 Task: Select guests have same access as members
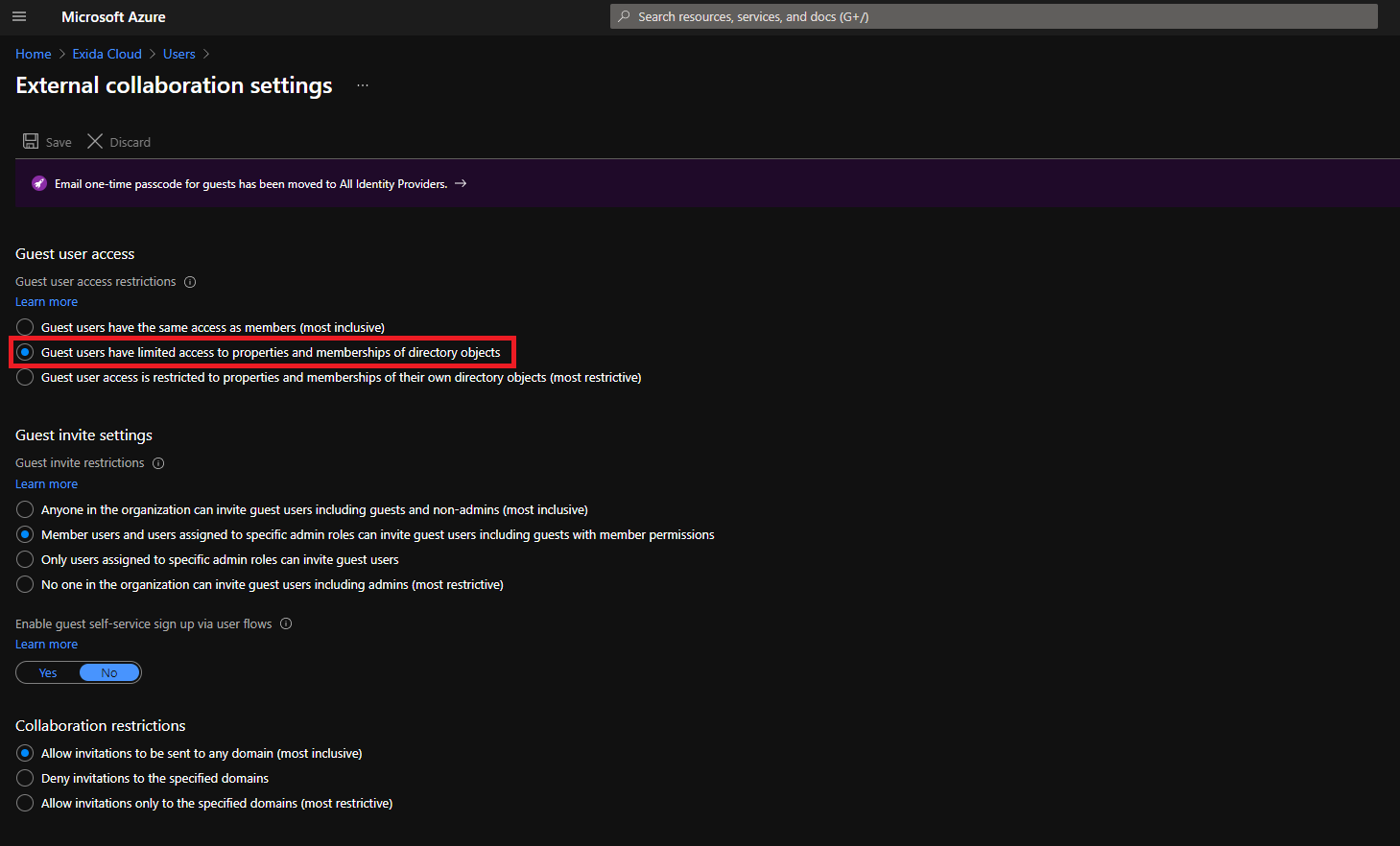pos(24,326)
